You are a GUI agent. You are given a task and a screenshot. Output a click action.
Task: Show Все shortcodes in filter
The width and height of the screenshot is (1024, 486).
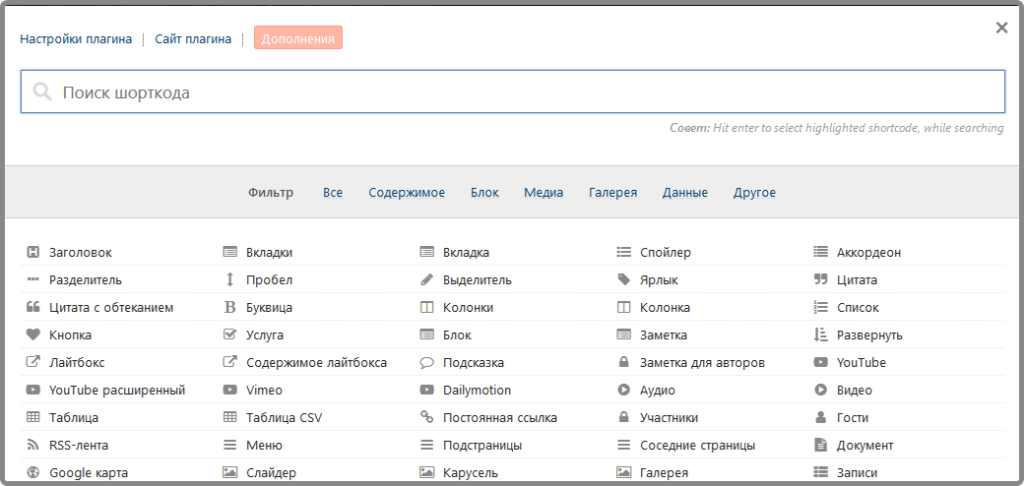332,193
